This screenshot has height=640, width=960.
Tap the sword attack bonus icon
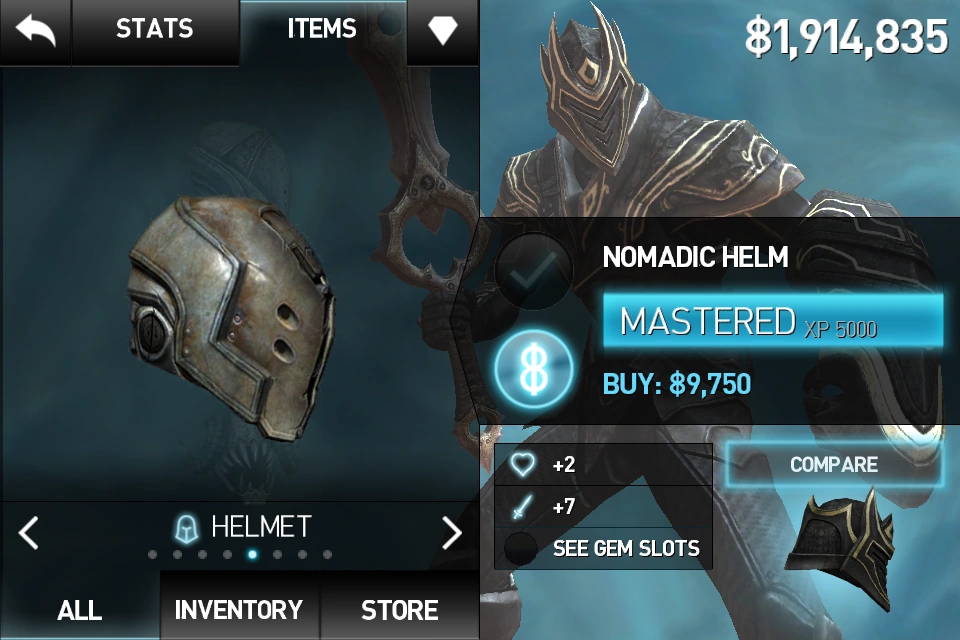[x=521, y=506]
